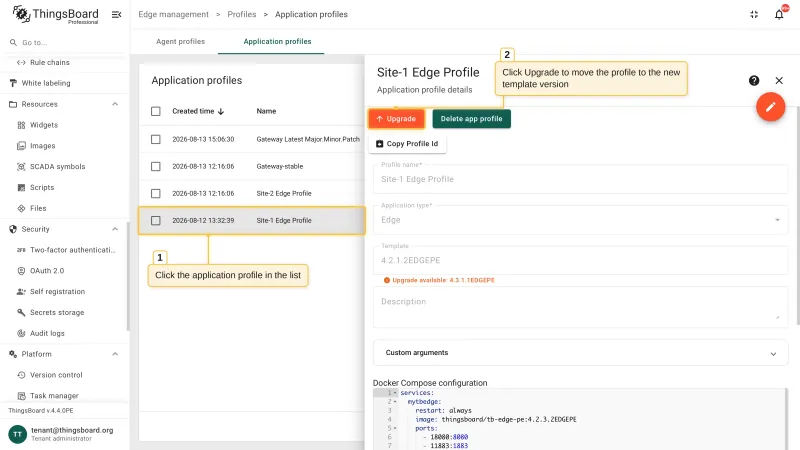Viewport: 800px width, 450px height.
Task: Collapse the Resources section
Action: coord(115,104)
